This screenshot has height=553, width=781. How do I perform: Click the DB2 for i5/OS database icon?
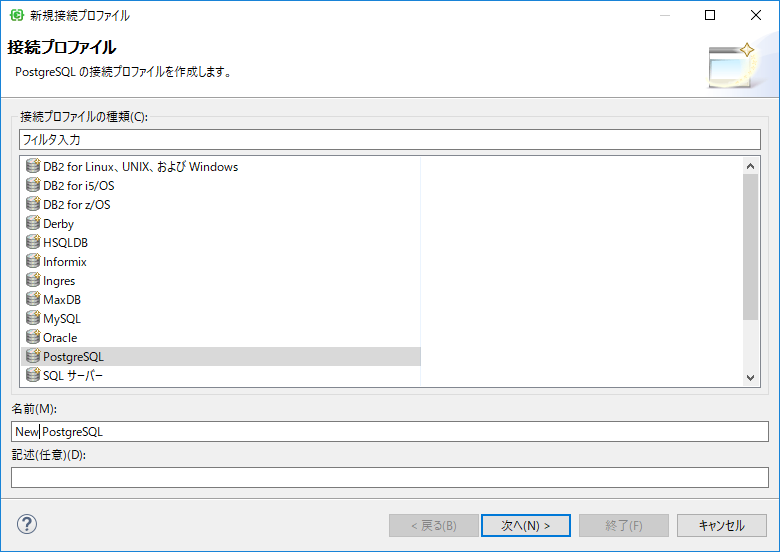[33, 185]
